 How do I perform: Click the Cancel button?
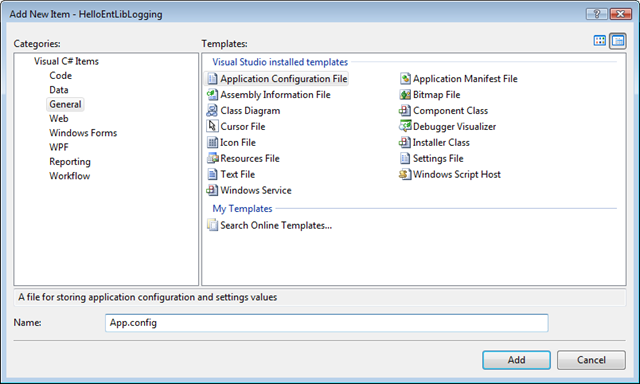click(591, 360)
